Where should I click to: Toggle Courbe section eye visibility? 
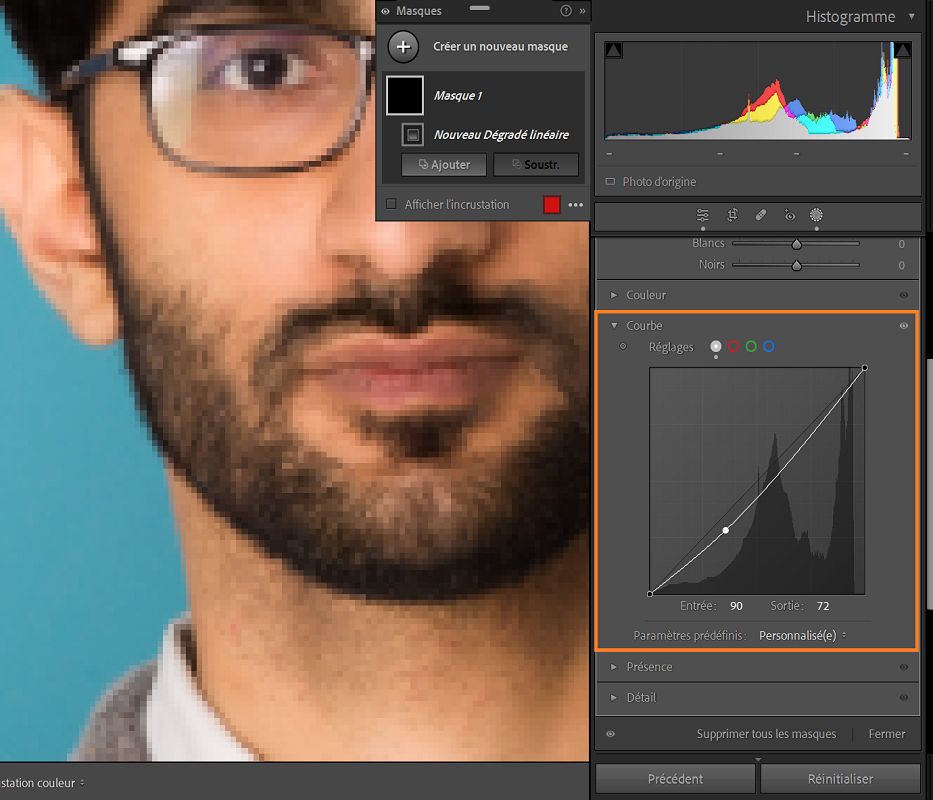[903, 326]
